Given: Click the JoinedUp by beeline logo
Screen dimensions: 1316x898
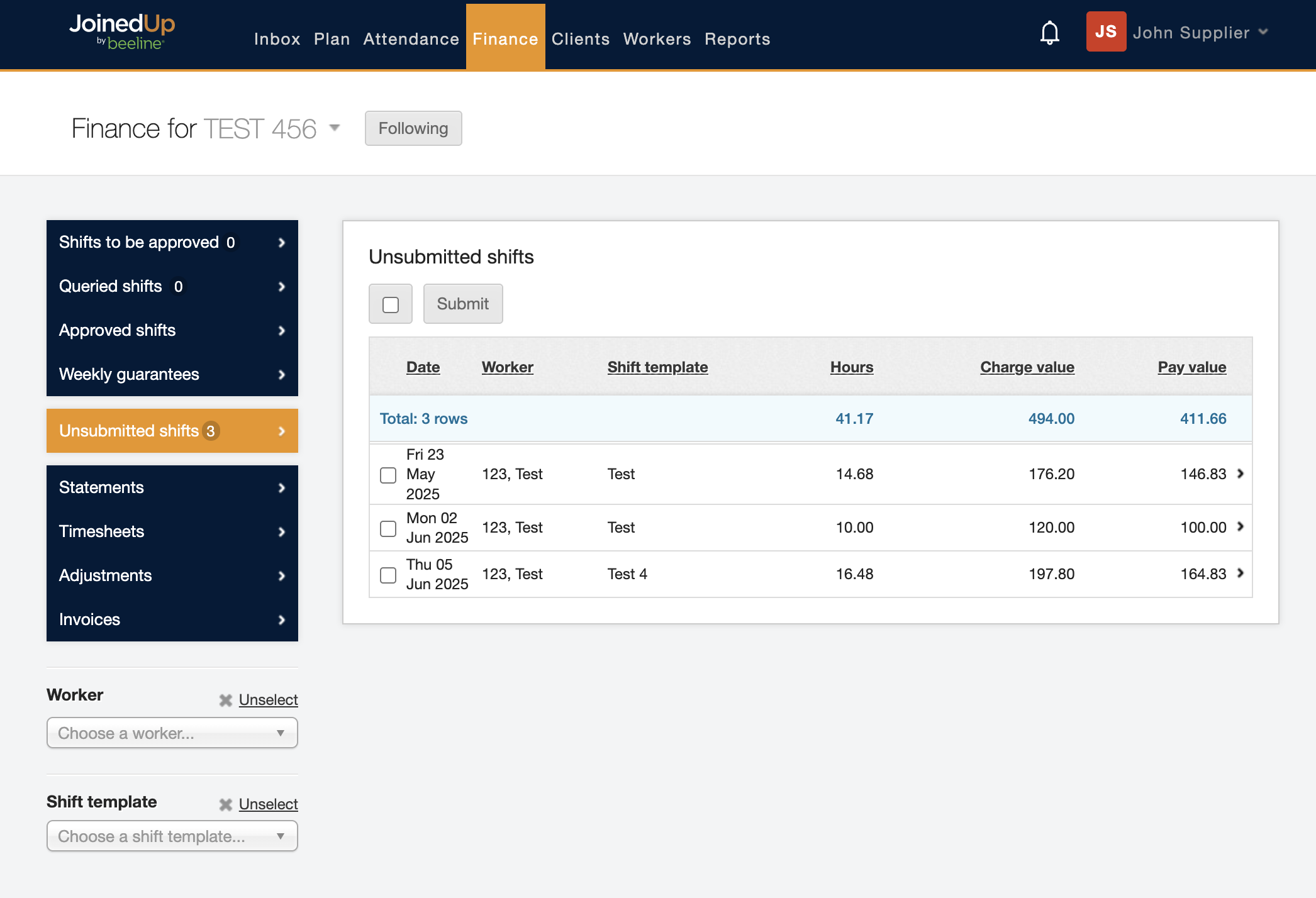Looking at the screenshot, I should point(122,31).
